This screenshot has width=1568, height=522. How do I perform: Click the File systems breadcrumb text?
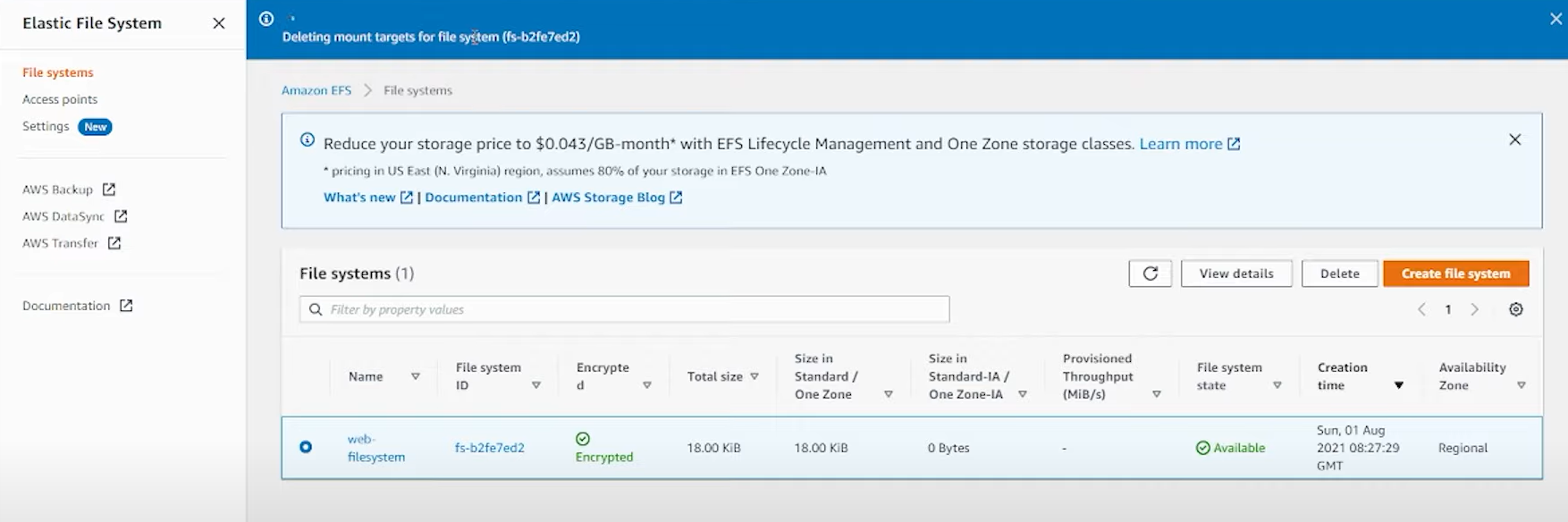(x=418, y=90)
